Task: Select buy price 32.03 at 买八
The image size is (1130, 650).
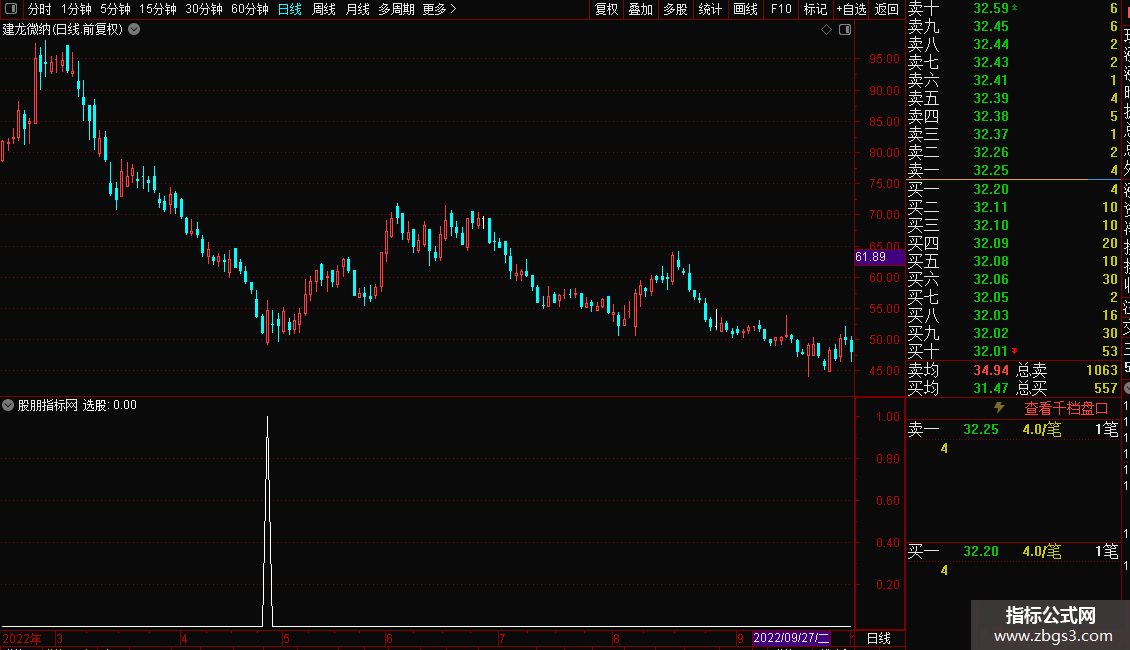Action: tap(991, 316)
